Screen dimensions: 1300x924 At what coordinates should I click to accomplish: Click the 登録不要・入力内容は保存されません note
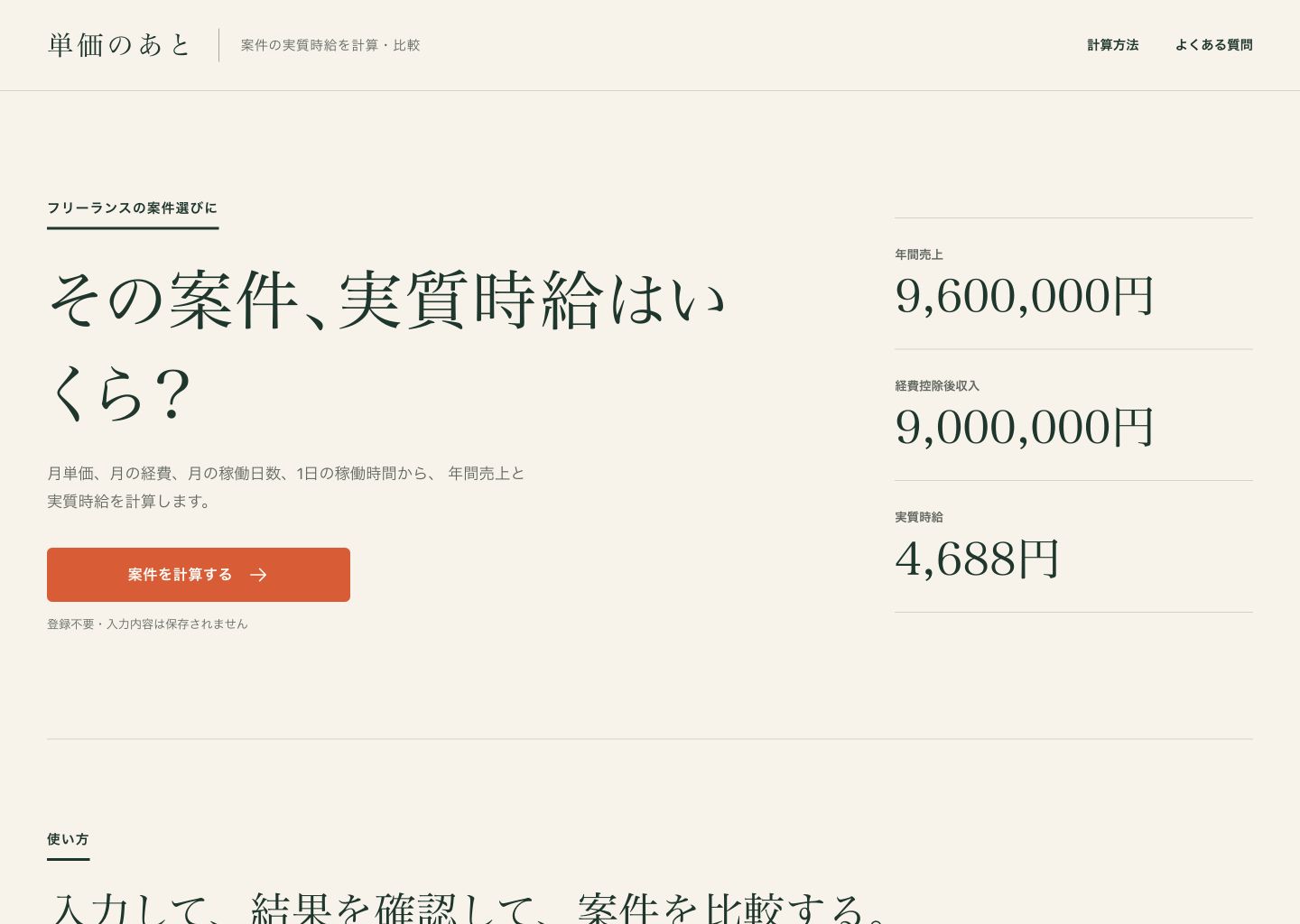[x=147, y=624]
